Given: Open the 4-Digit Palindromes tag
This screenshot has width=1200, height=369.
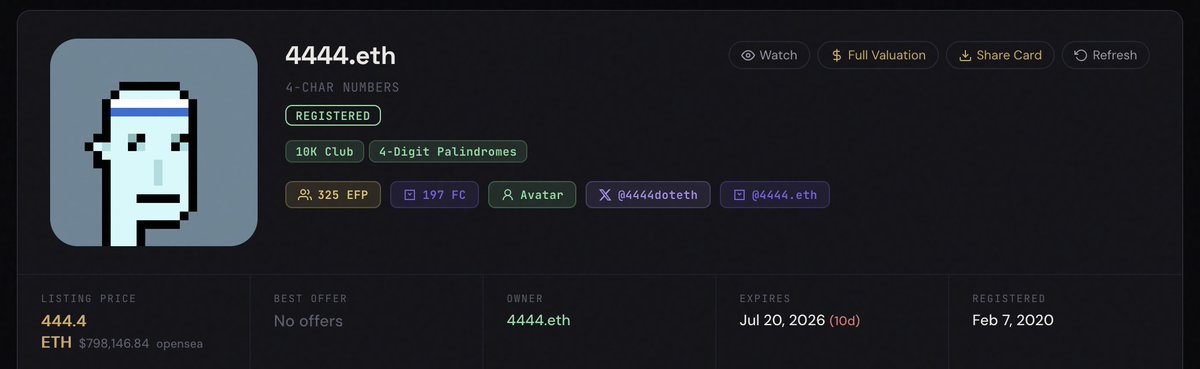Looking at the screenshot, I should (448, 152).
